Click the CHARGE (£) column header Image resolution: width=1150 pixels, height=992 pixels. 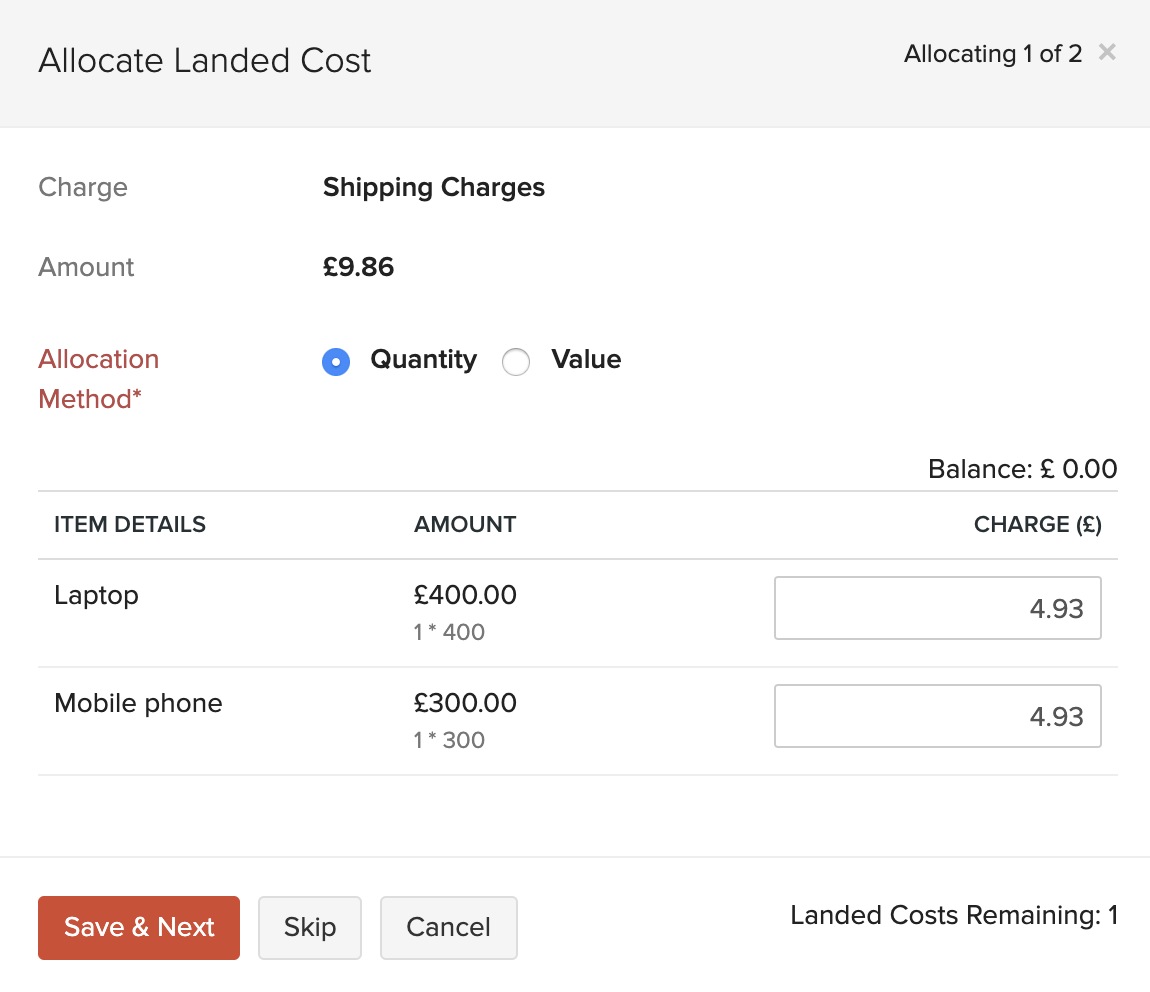[1037, 524]
